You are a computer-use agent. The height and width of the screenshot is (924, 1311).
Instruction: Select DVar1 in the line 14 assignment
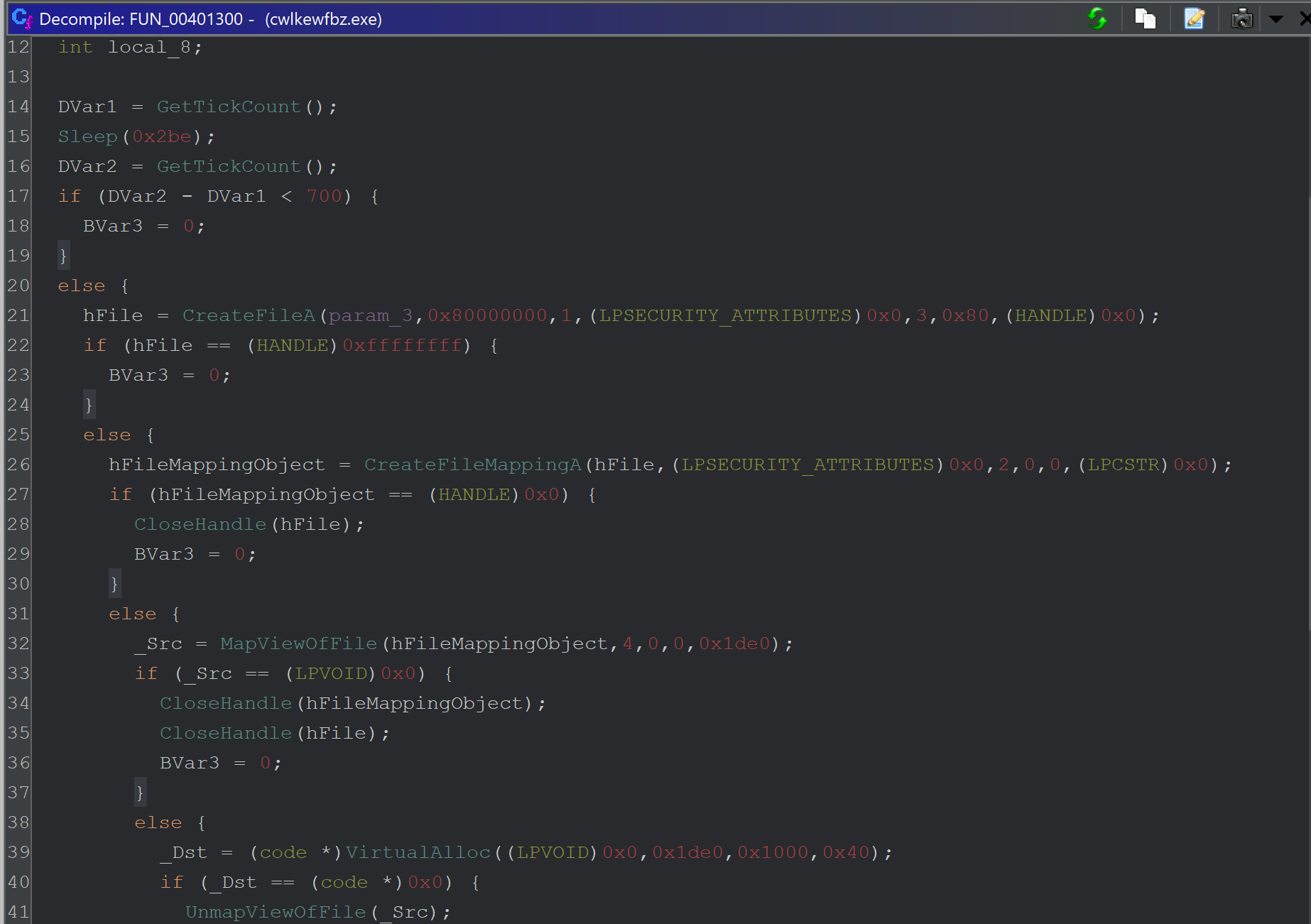pyautogui.click(x=87, y=107)
